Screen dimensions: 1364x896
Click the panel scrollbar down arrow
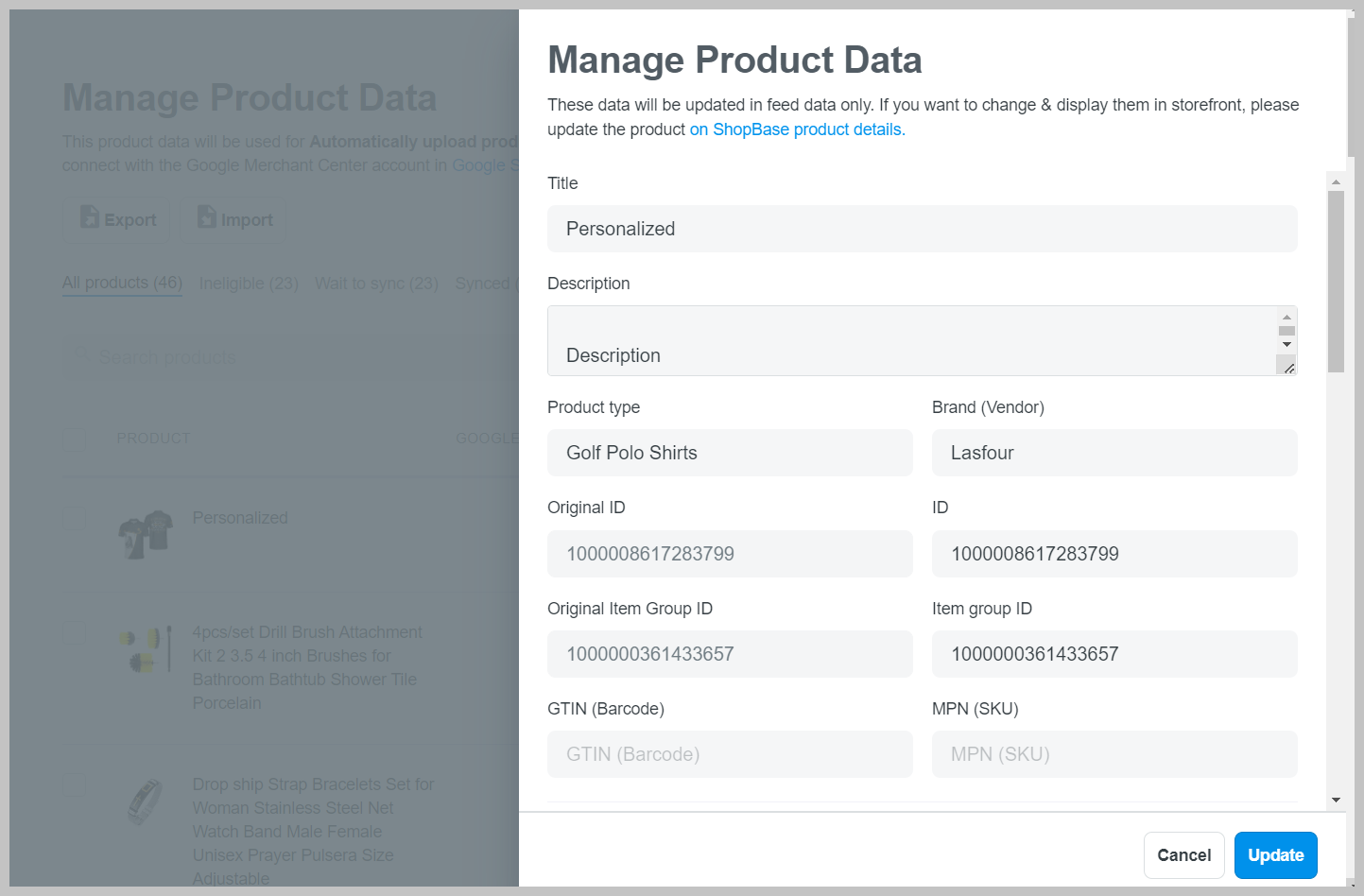point(1336,800)
